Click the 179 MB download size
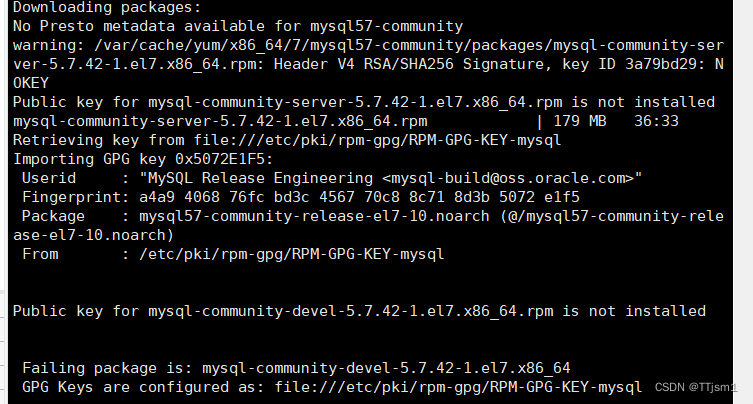Screen dimensions: 753x404 tap(580, 121)
